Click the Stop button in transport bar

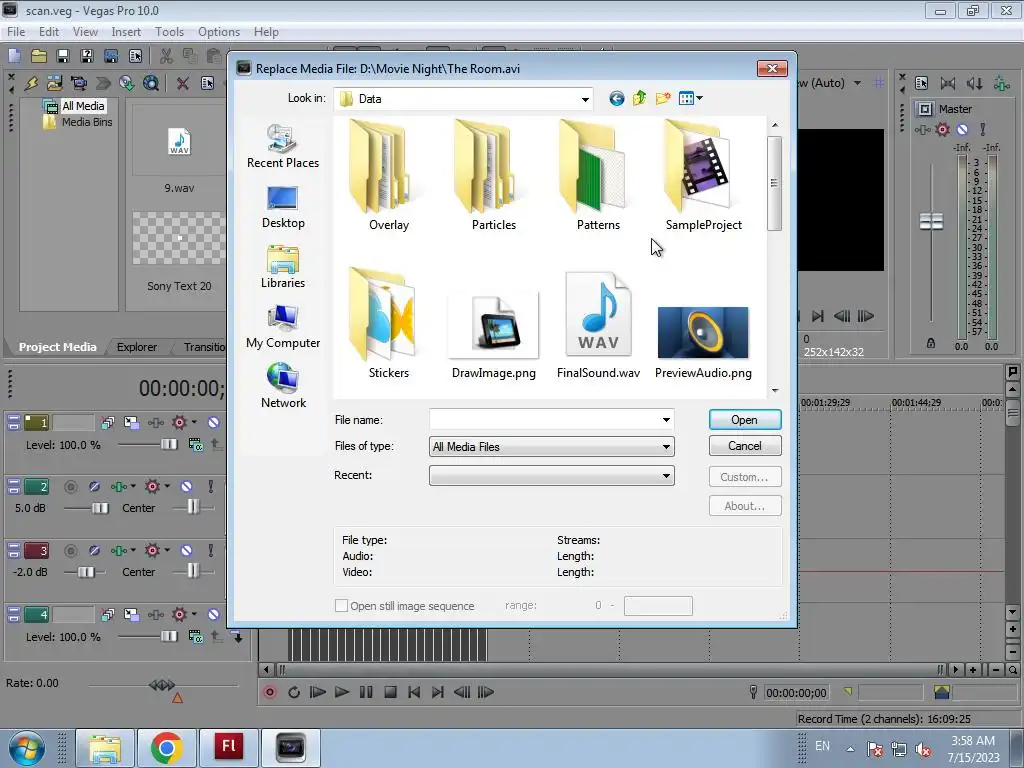tap(390, 692)
